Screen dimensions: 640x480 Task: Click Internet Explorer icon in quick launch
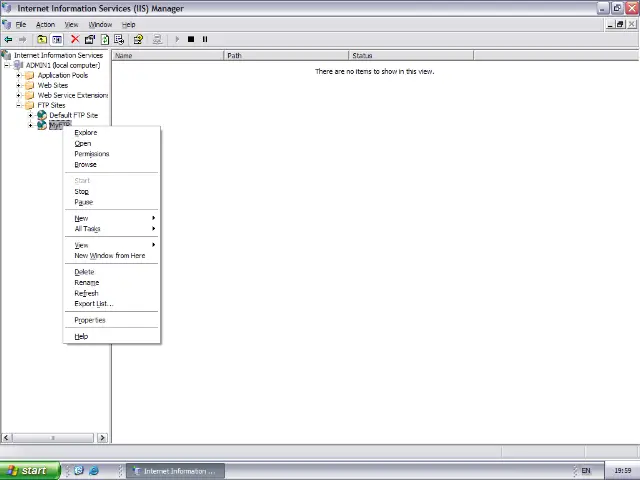(x=93, y=470)
